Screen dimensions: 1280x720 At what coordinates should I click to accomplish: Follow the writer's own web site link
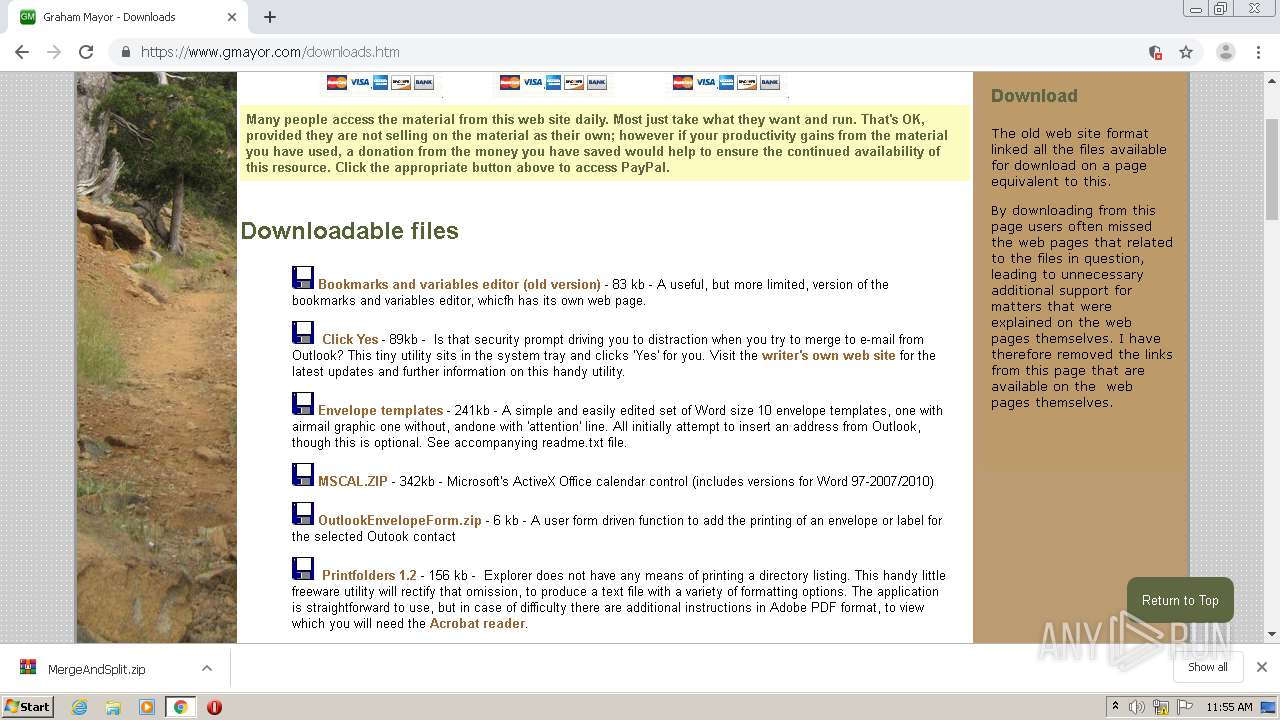(829, 355)
